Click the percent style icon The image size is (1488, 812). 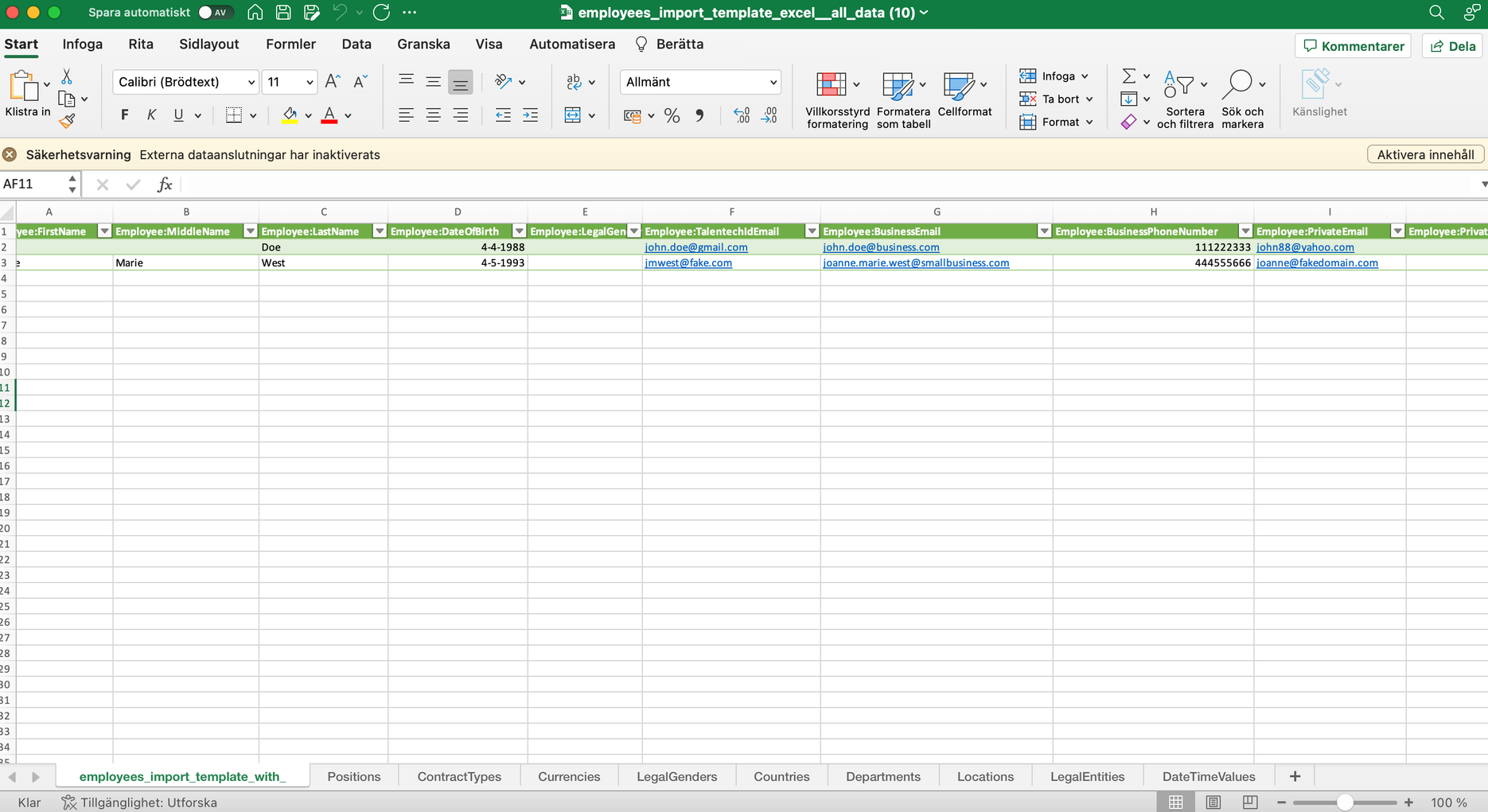(672, 116)
